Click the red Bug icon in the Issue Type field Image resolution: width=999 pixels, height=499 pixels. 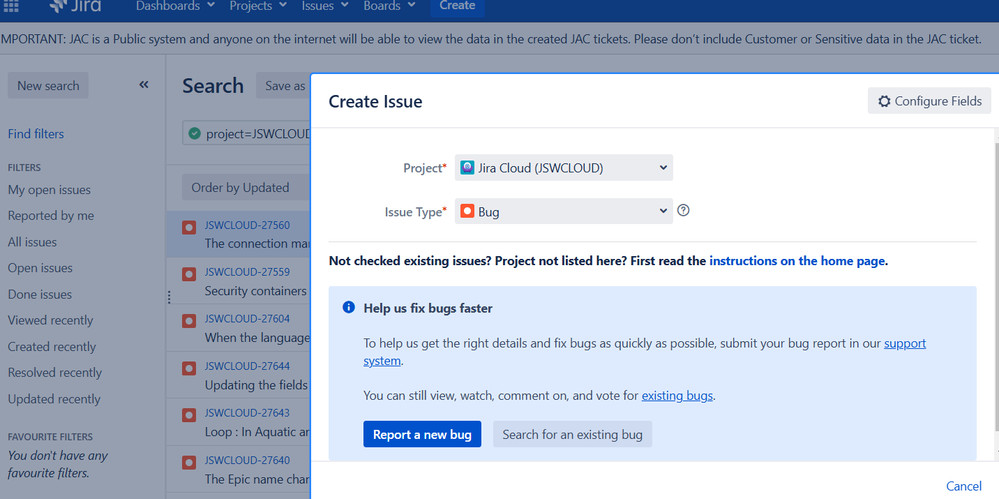[x=468, y=212]
